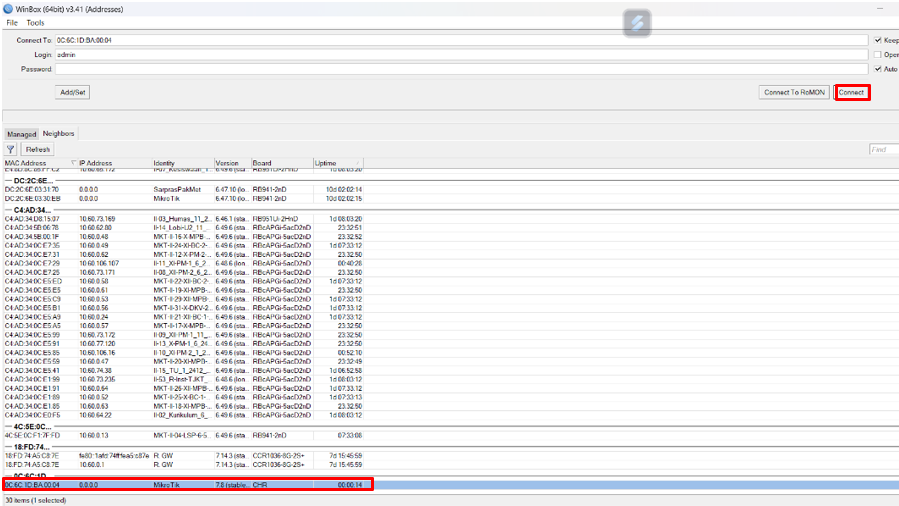This screenshot has width=899, height=506.
Task: Switch to the Managed tab
Action: point(21,133)
